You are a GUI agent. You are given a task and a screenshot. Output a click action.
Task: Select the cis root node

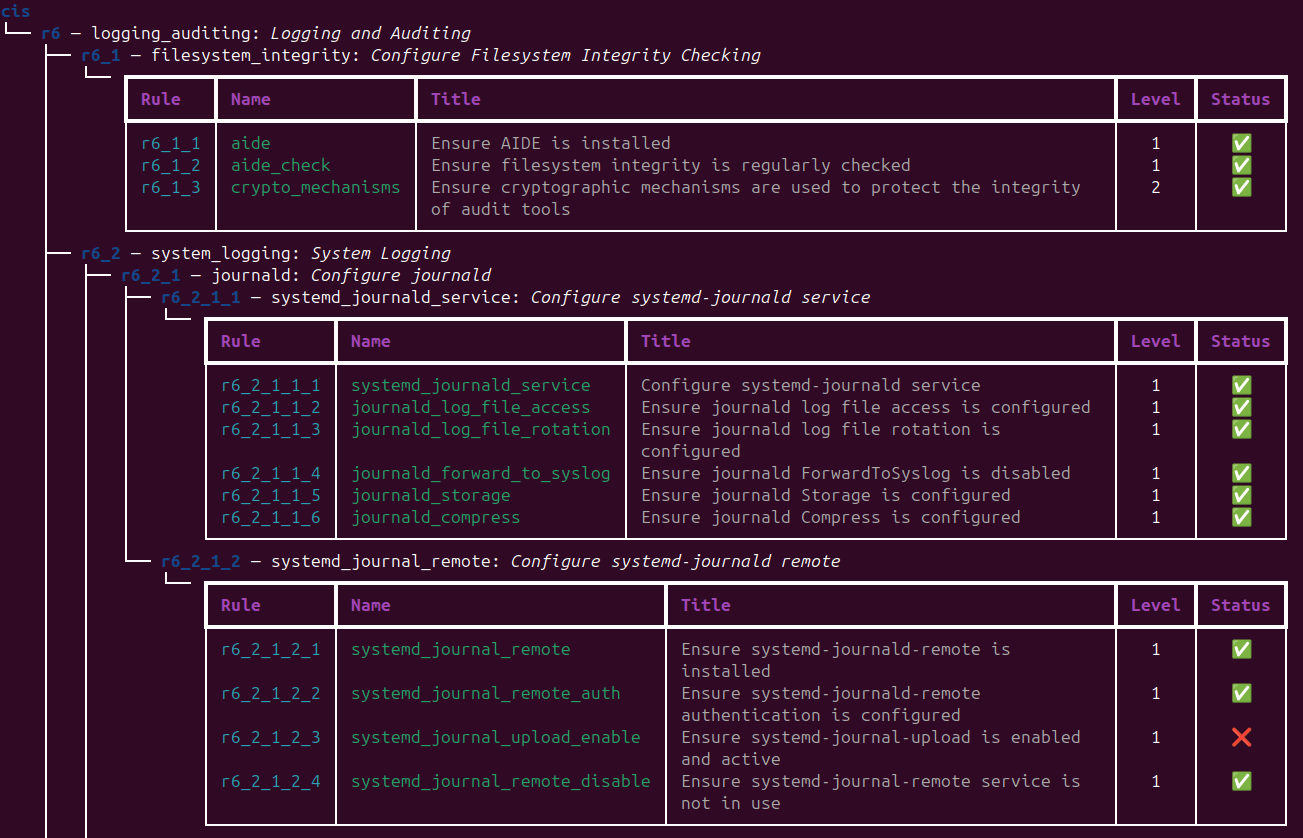pos(16,11)
